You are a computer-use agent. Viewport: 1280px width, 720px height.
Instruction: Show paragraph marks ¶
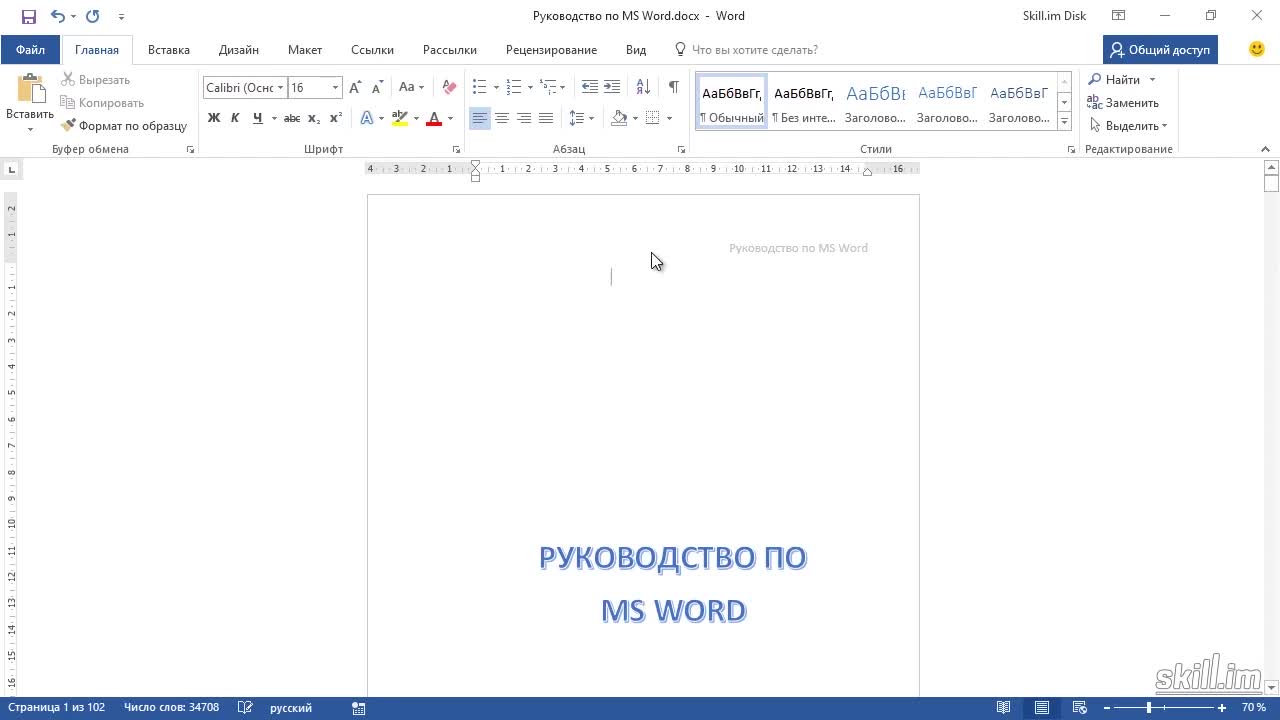674,87
